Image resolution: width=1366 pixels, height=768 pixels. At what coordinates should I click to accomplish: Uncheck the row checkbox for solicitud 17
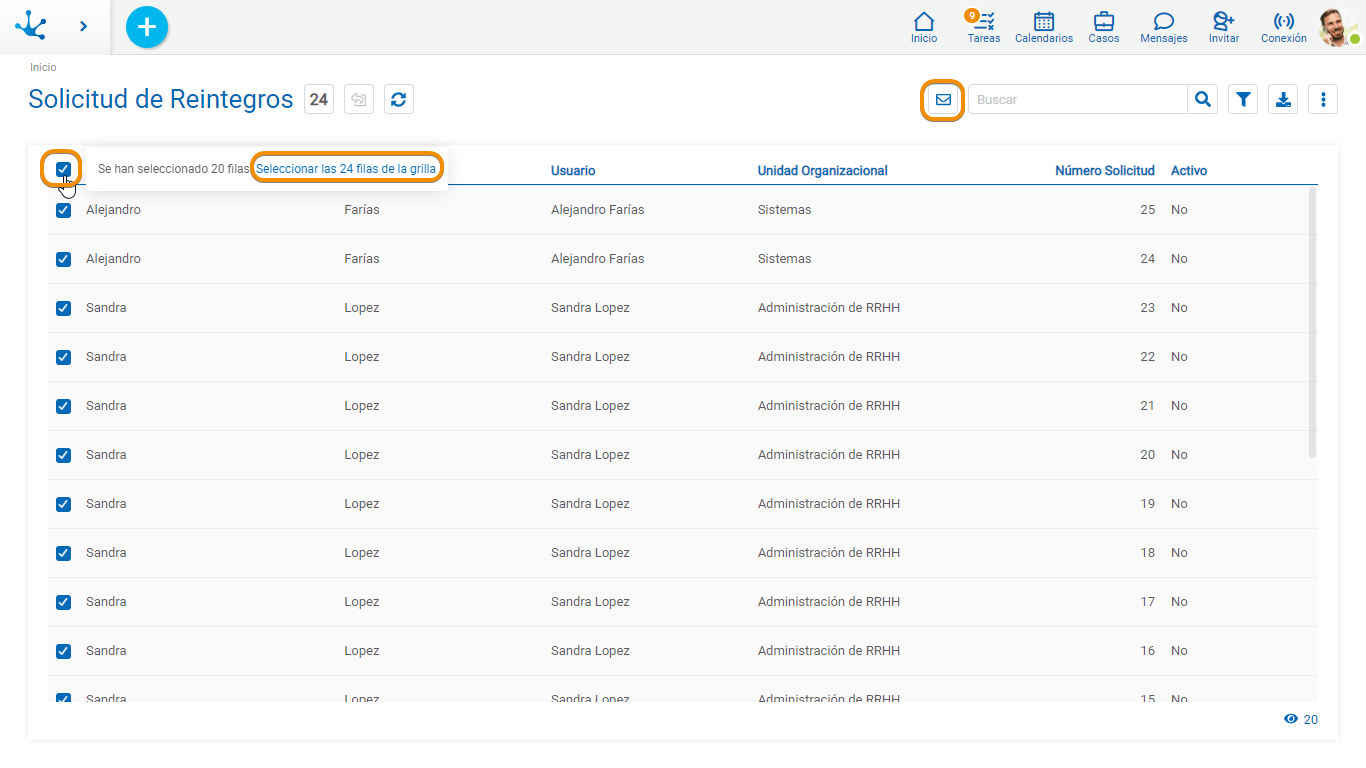(63, 602)
